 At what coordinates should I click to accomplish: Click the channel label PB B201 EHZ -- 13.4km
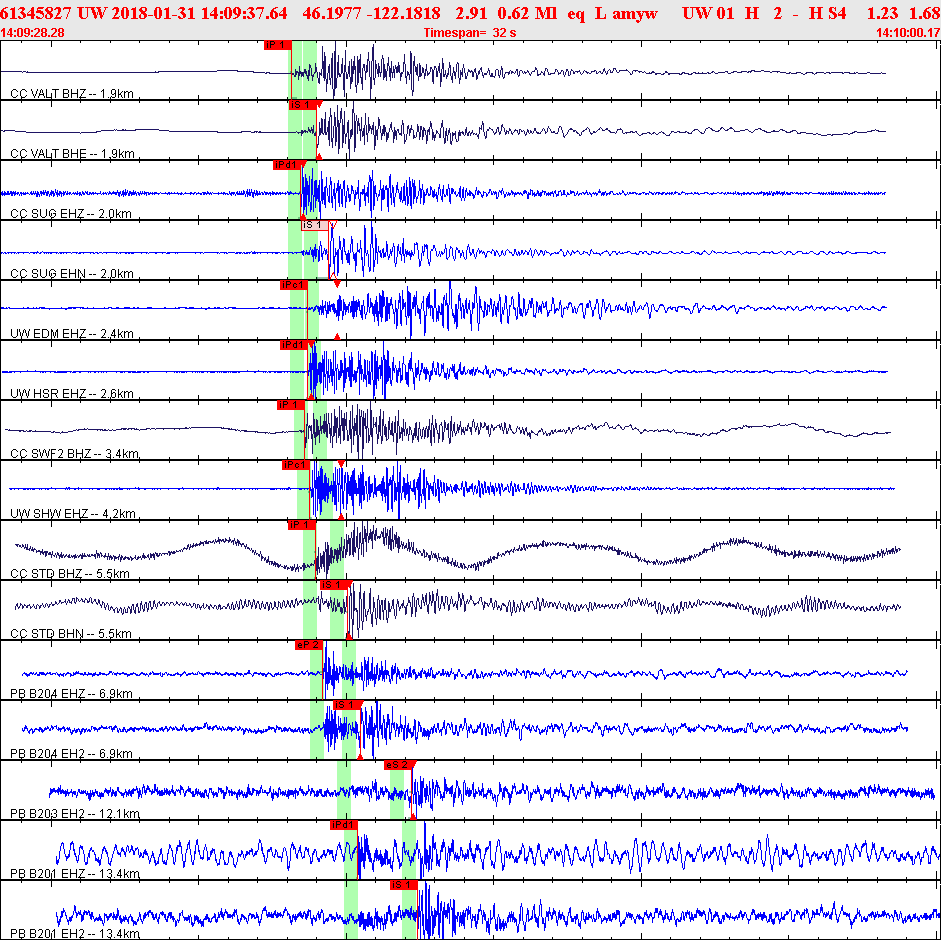pos(75,873)
